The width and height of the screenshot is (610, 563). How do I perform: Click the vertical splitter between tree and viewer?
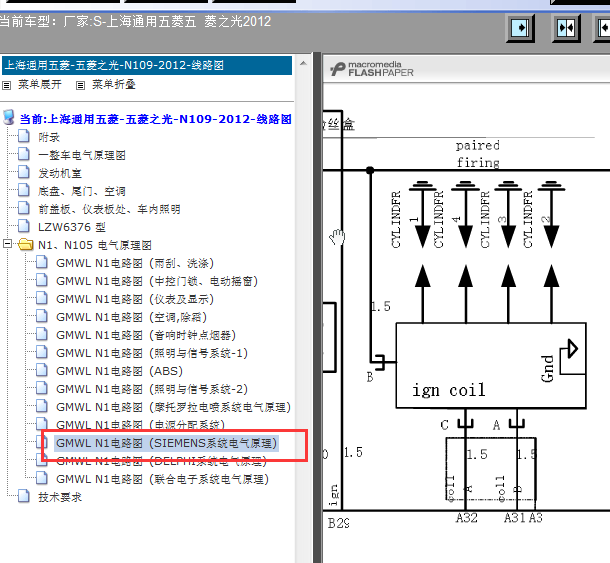tap(317, 307)
